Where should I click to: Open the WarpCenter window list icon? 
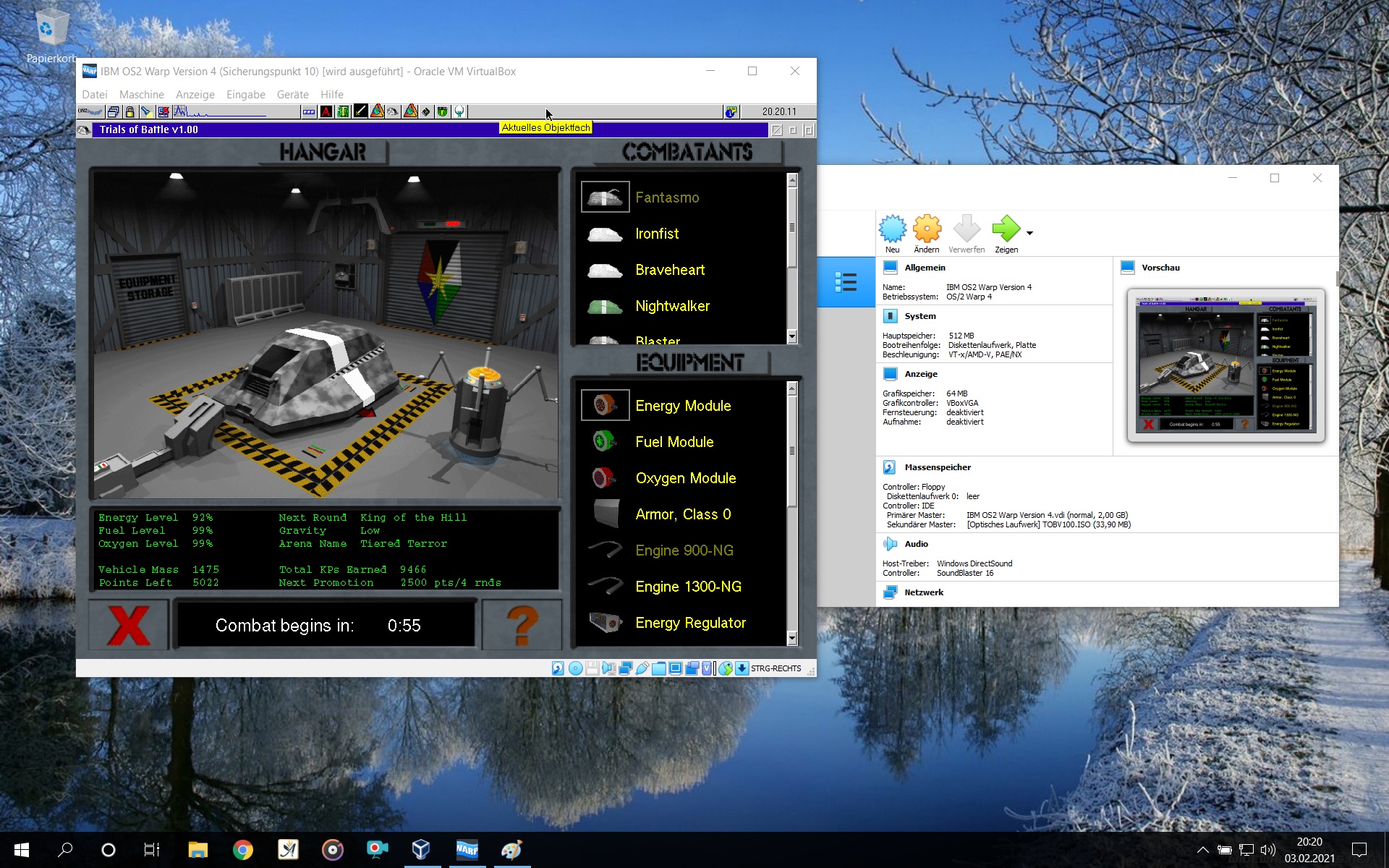113,111
